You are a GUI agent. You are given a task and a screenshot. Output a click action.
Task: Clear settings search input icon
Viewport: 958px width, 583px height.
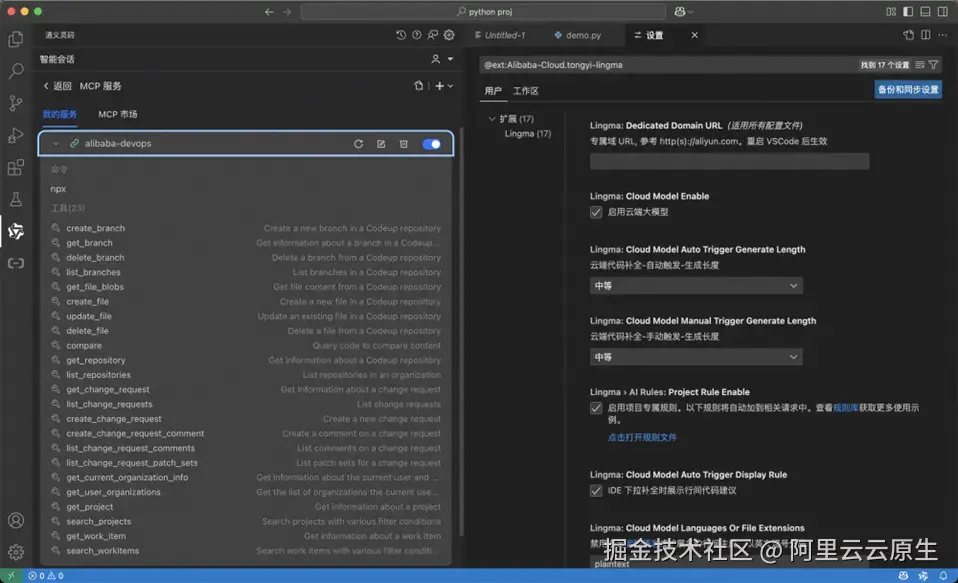[x=920, y=65]
